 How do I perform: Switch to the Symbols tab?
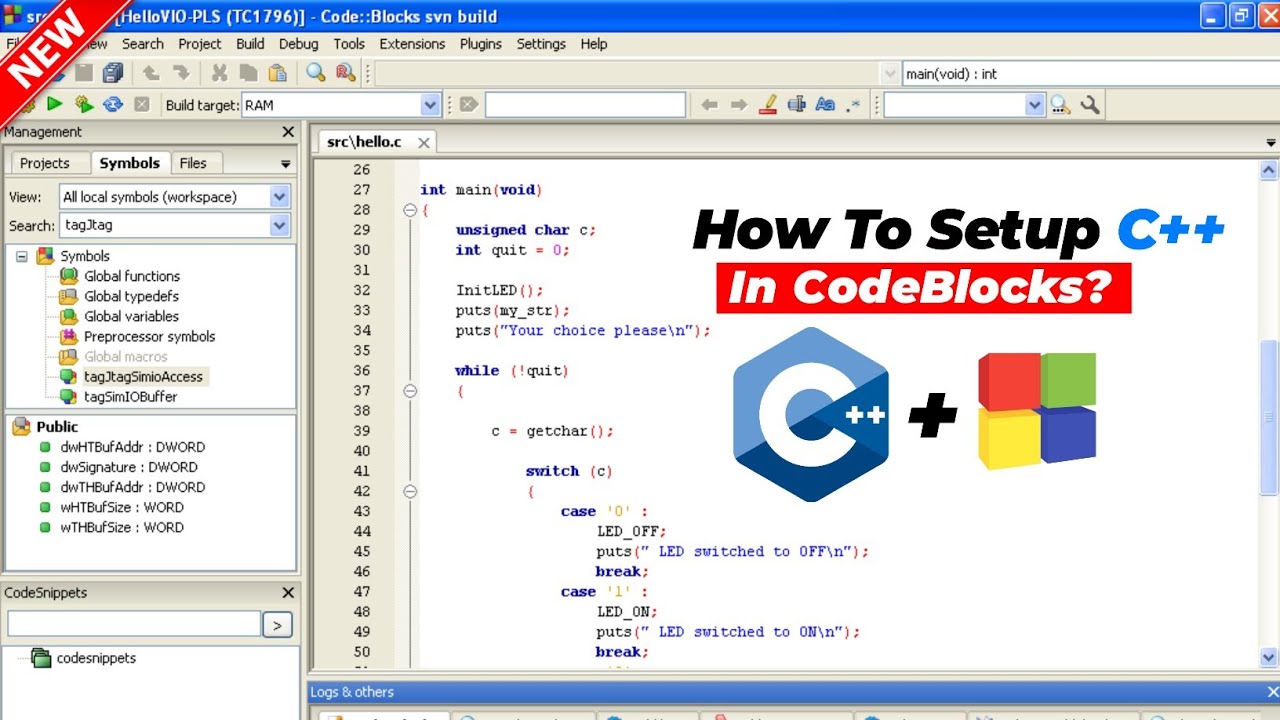129,163
